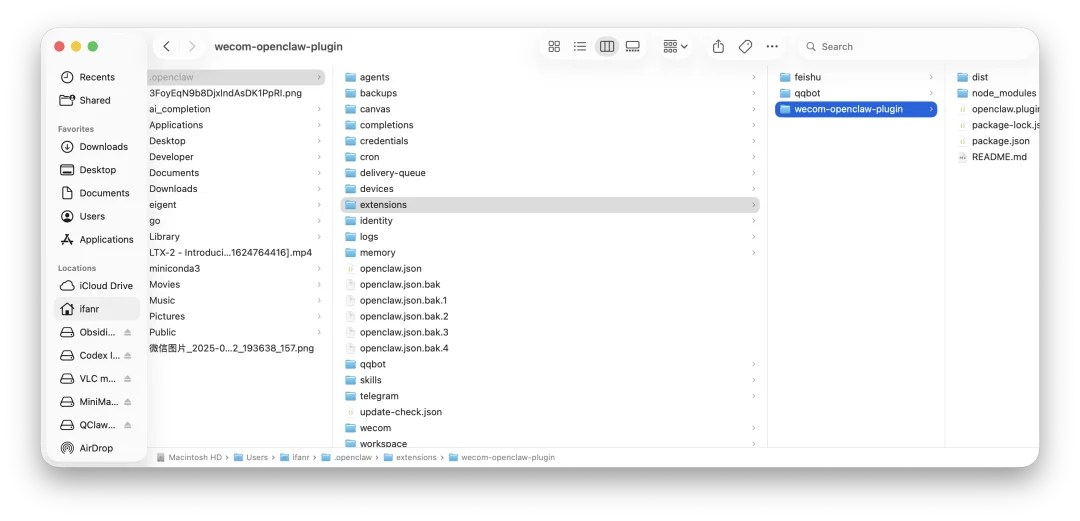Open AirDrop in the sidebar

tap(96, 448)
